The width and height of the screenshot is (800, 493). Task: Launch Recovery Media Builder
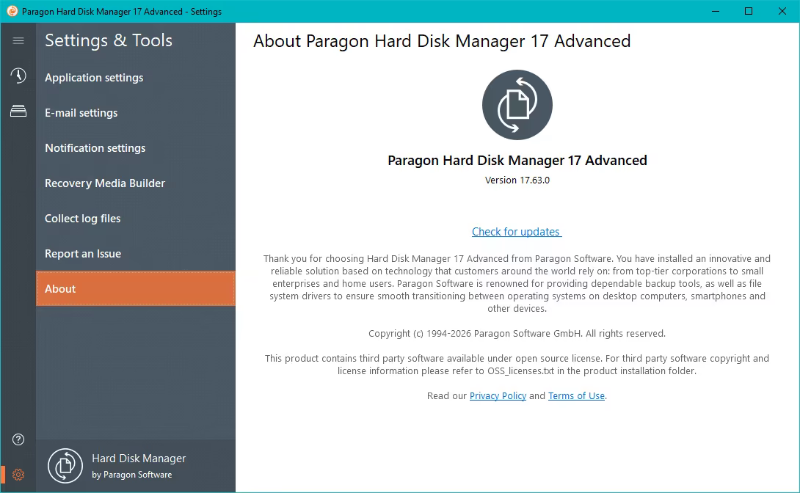tap(136, 183)
